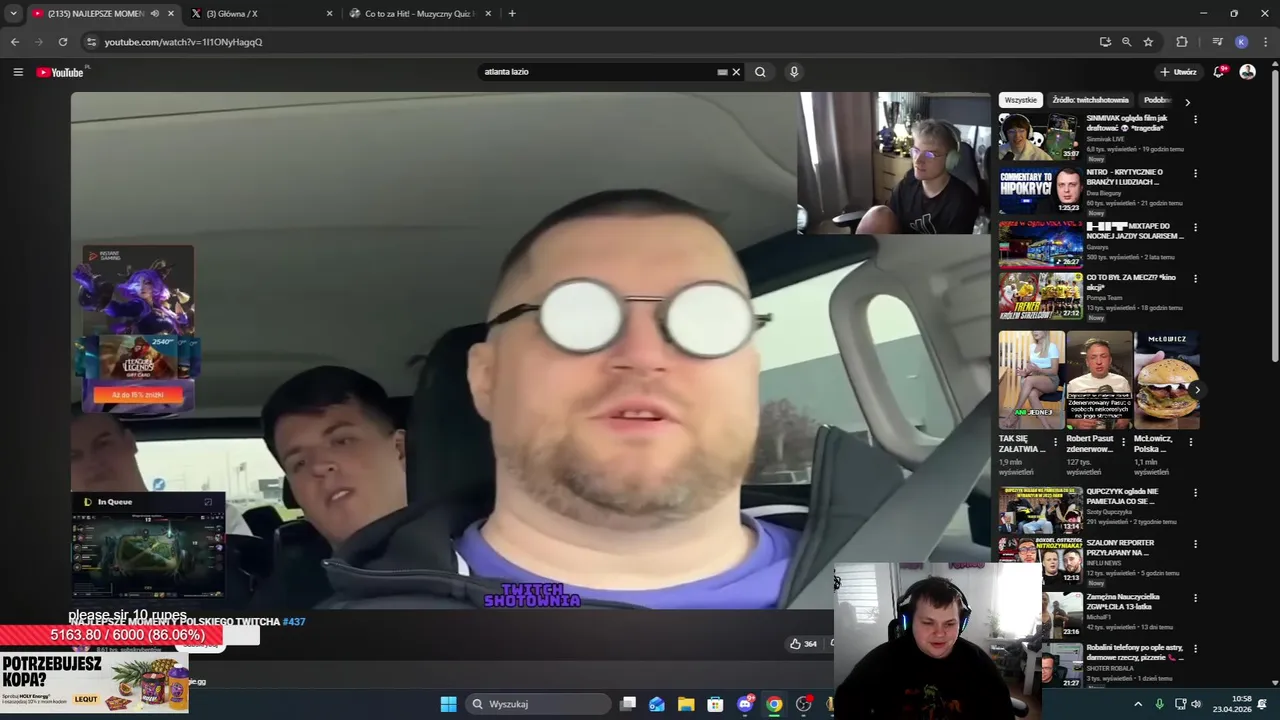Open Chrome media controls icon
Image resolution: width=1280 pixels, height=720 pixels.
[x=1217, y=42]
